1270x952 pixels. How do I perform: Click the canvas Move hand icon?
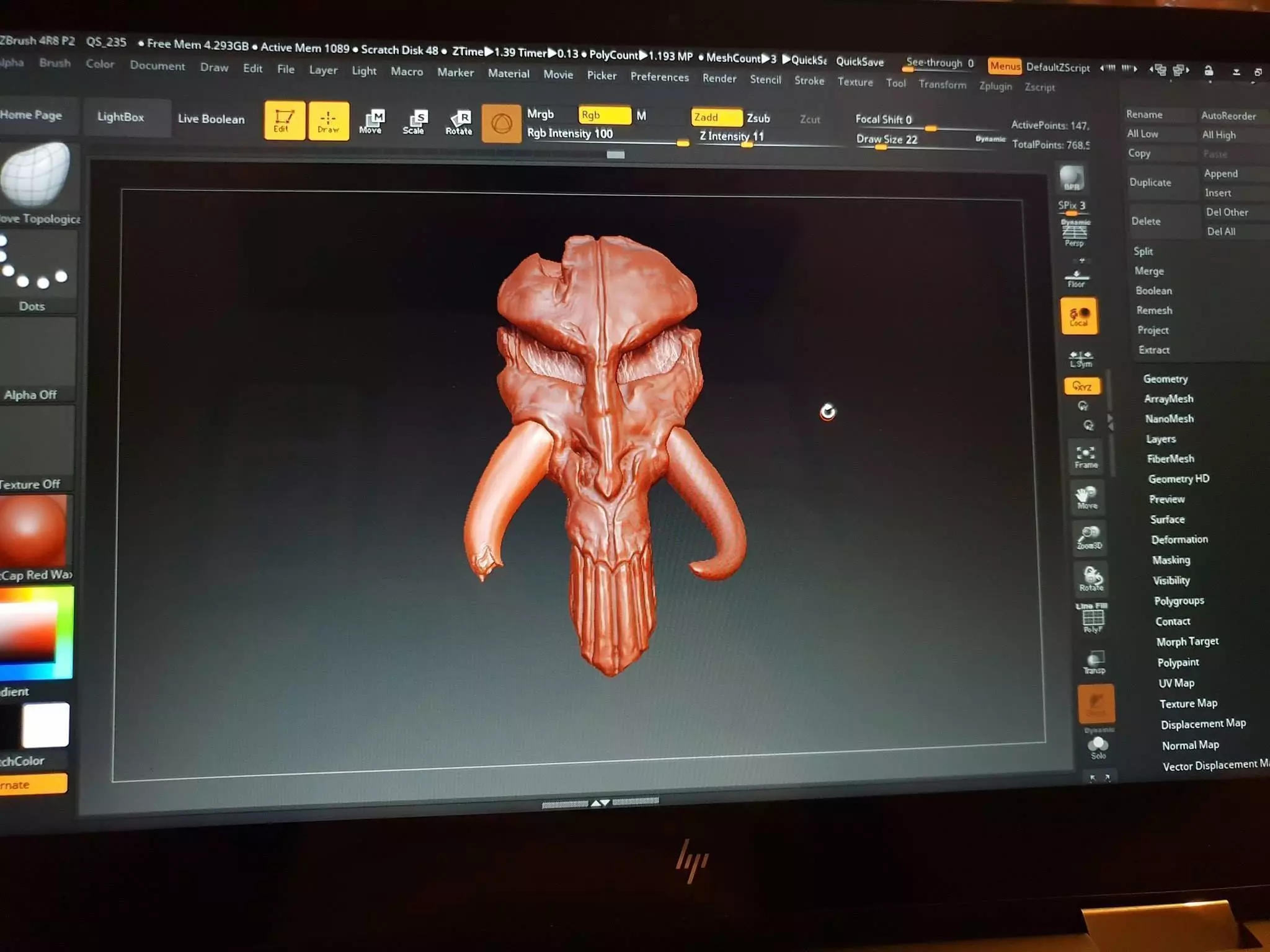[x=1087, y=497]
